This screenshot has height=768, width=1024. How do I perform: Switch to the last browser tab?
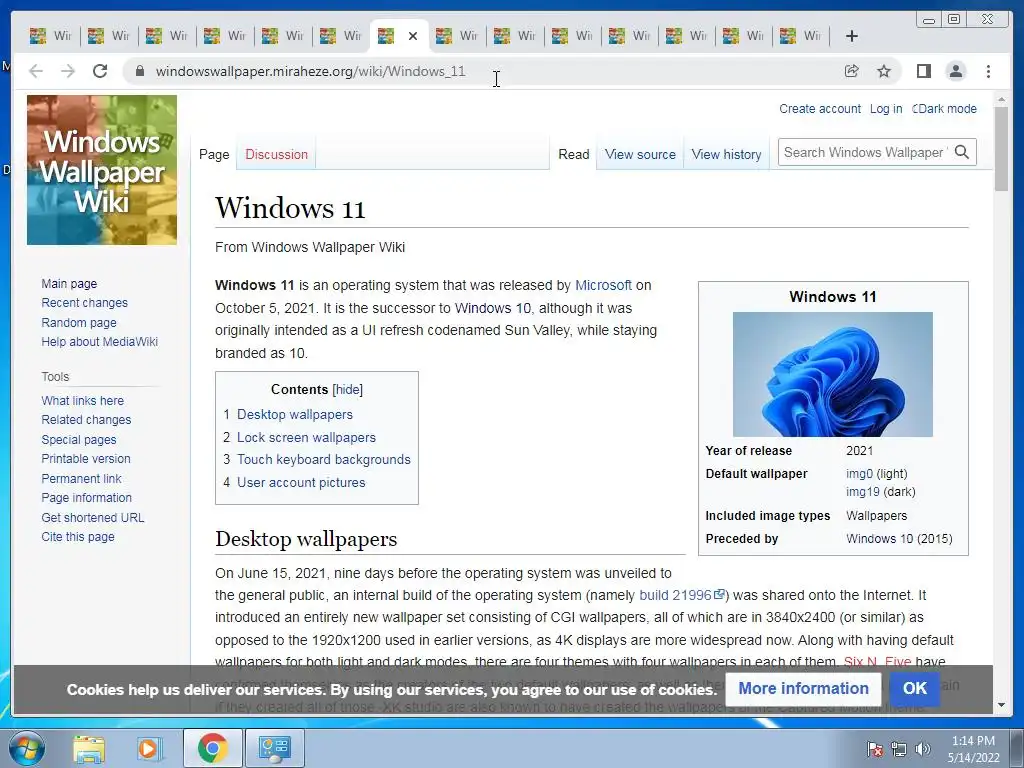point(801,36)
